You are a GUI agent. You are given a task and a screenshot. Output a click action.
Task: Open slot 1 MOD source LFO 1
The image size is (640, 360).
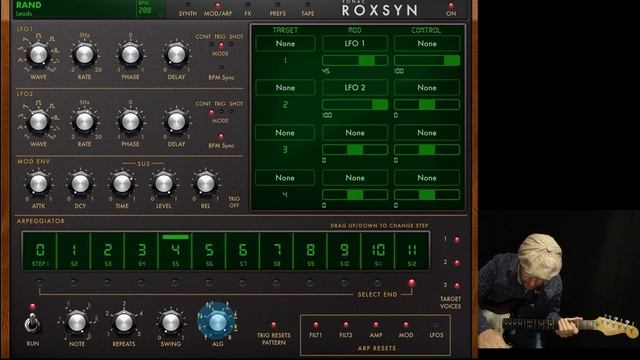(355, 43)
